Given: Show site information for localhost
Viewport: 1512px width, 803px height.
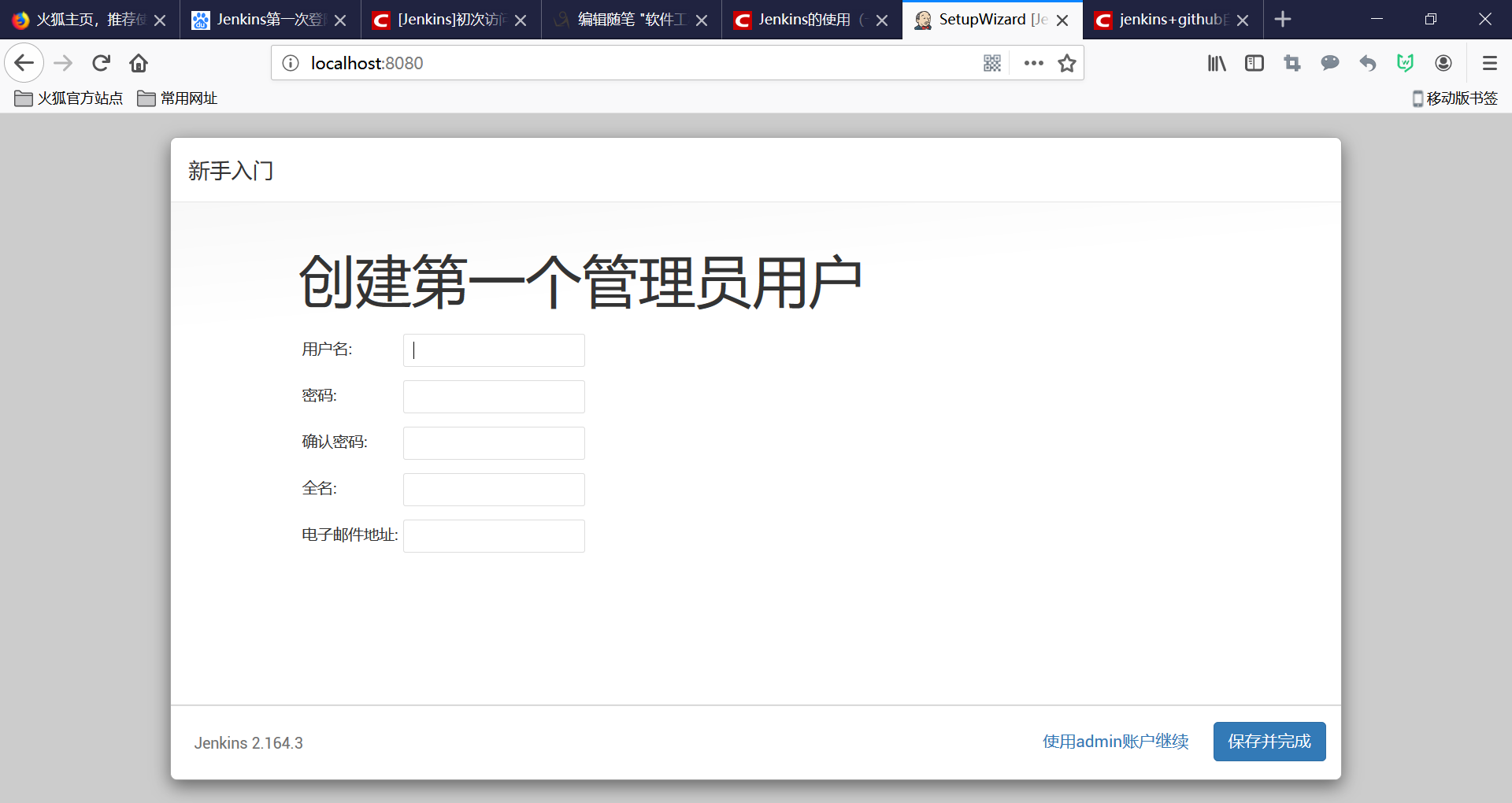Looking at the screenshot, I should coord(291,63).
